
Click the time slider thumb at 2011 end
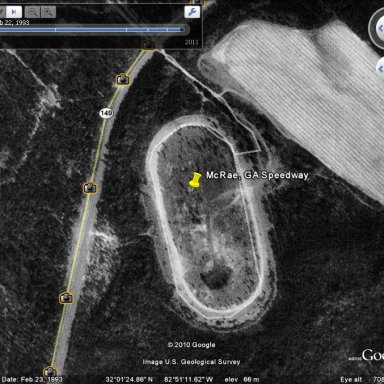[182, 30]
